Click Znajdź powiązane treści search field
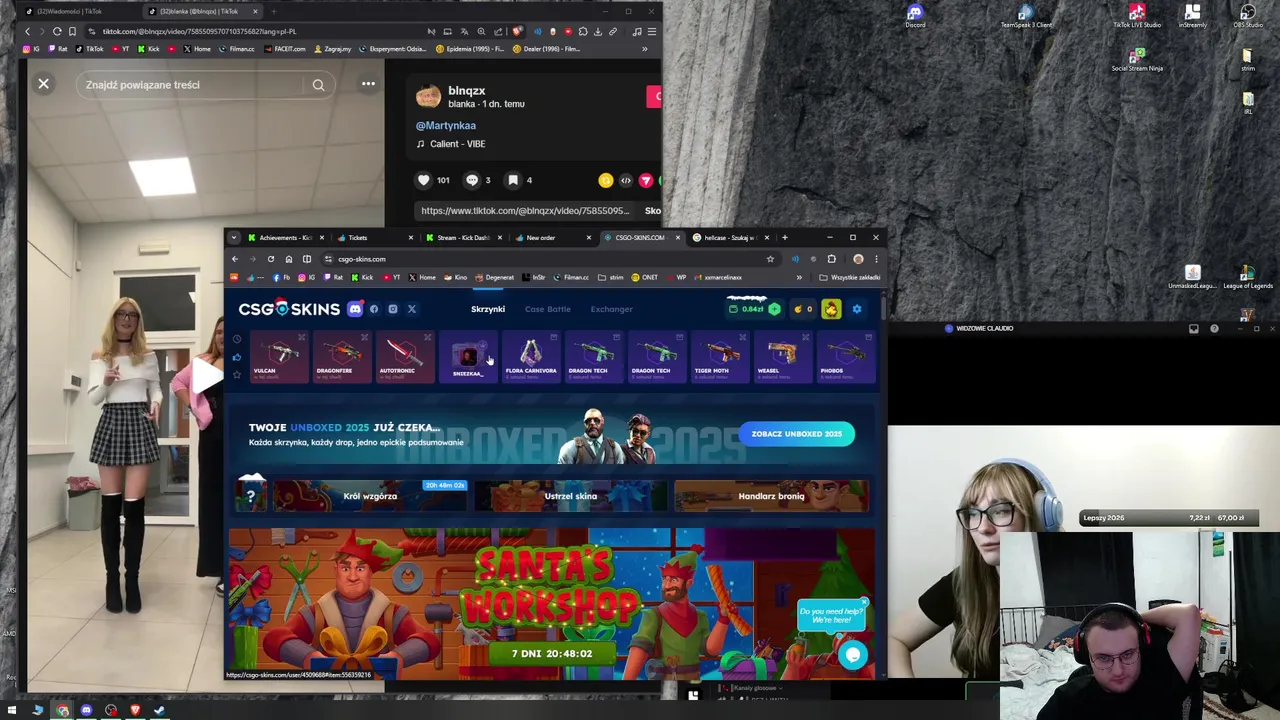 click(205, 85)
